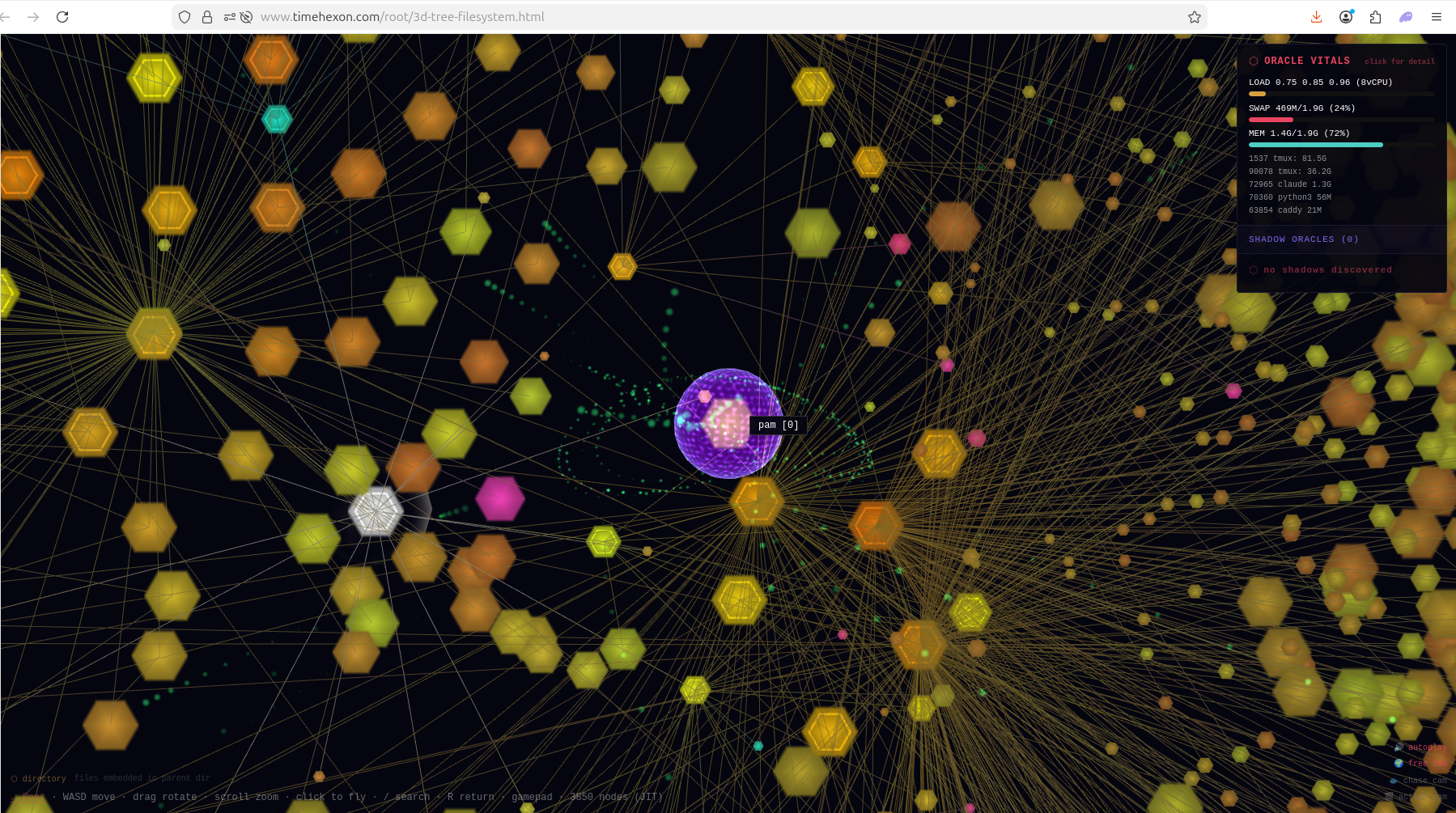Click the pam [0] node label
Image resolution: width=1456 pixels, height=813 pixels.
click(x=778, y=426)
